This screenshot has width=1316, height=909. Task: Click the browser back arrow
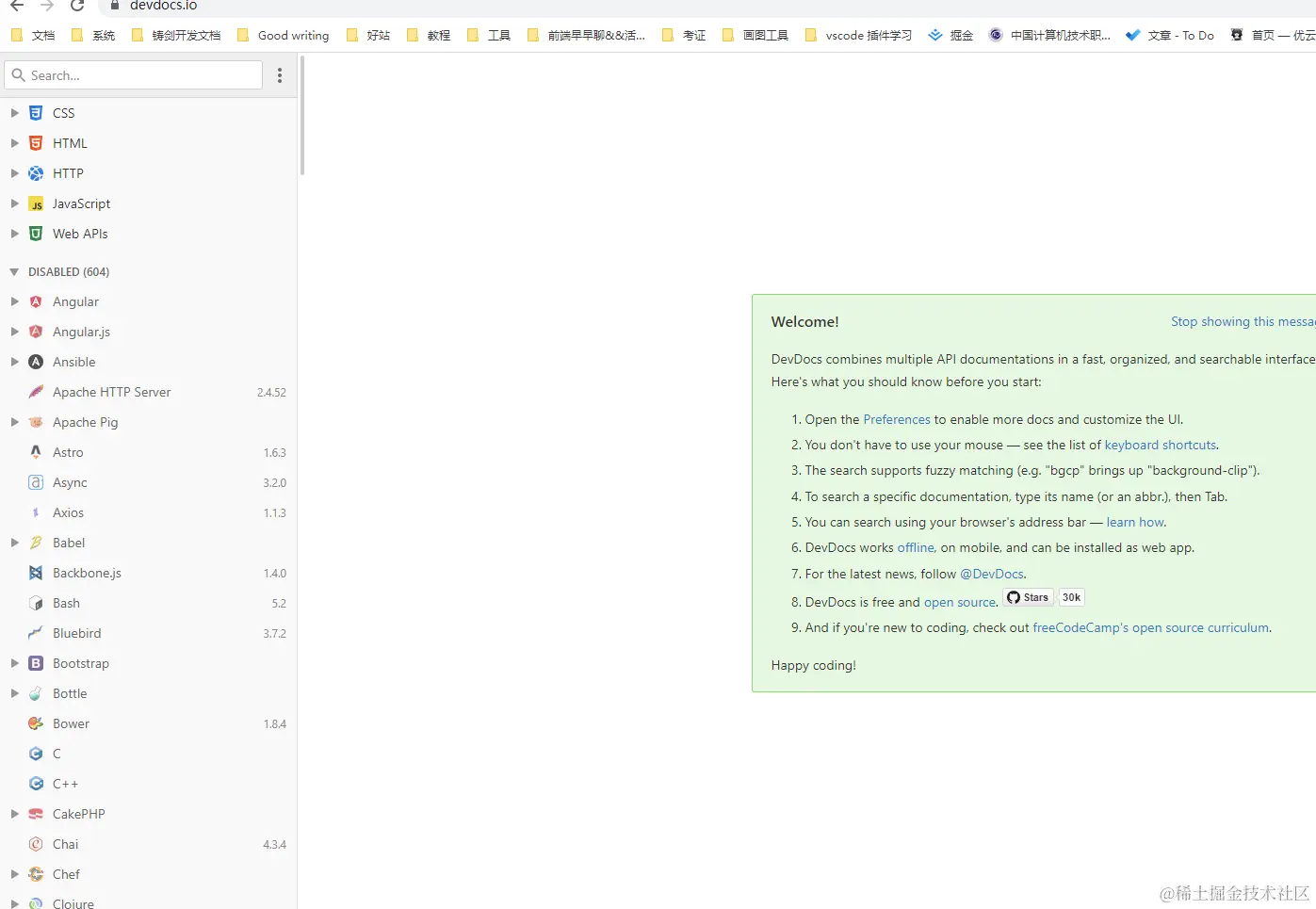17,6
